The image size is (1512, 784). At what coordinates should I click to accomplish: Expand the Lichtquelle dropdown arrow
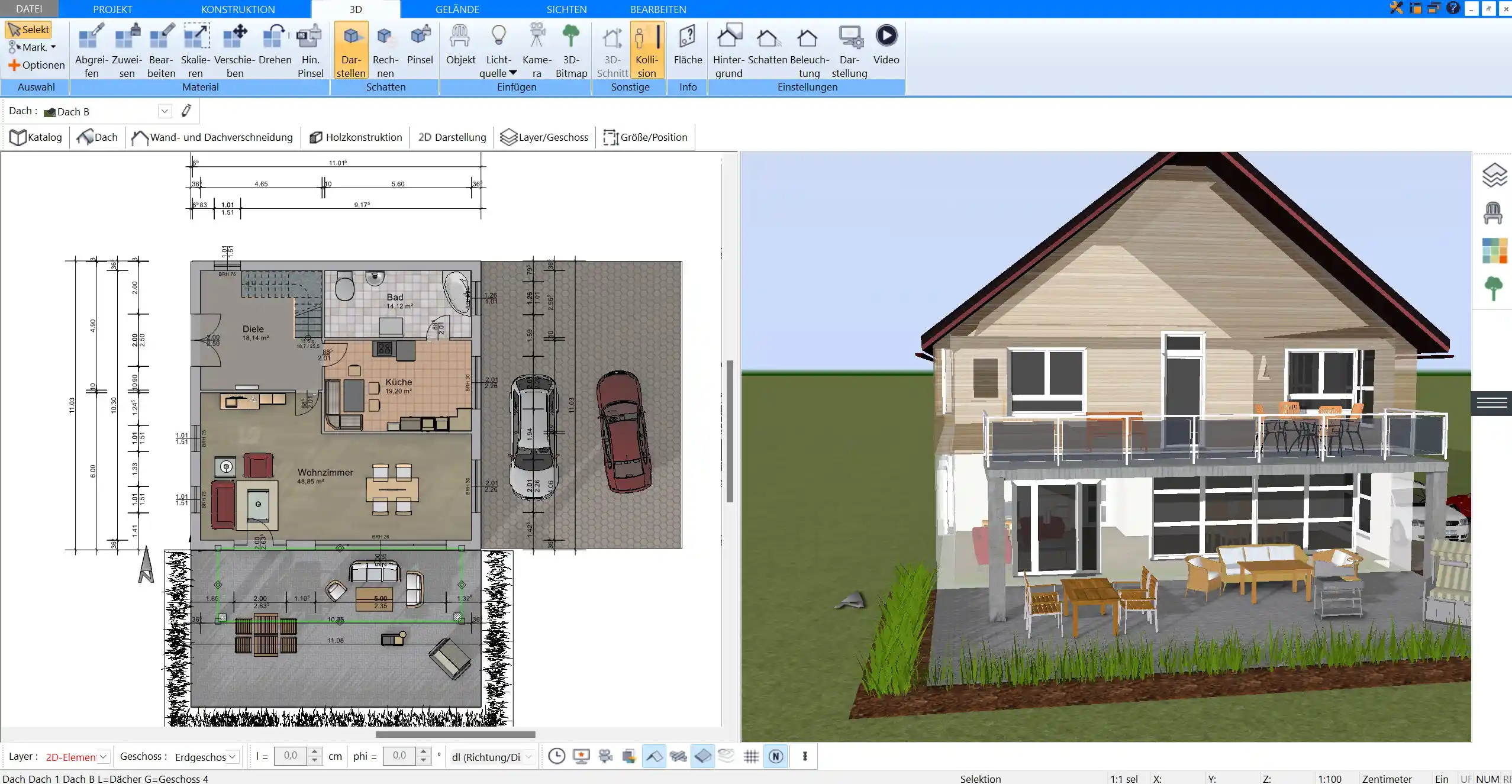point(512,73)
